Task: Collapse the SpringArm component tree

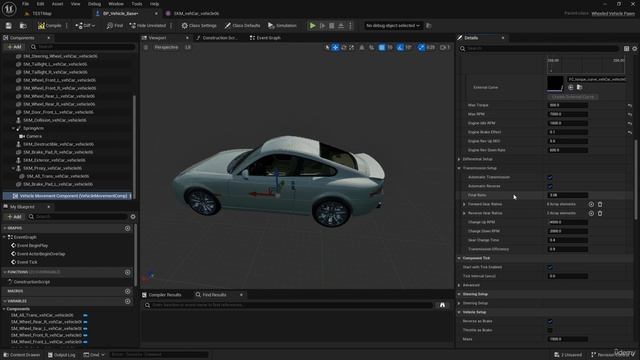Action: coord(13,128)
